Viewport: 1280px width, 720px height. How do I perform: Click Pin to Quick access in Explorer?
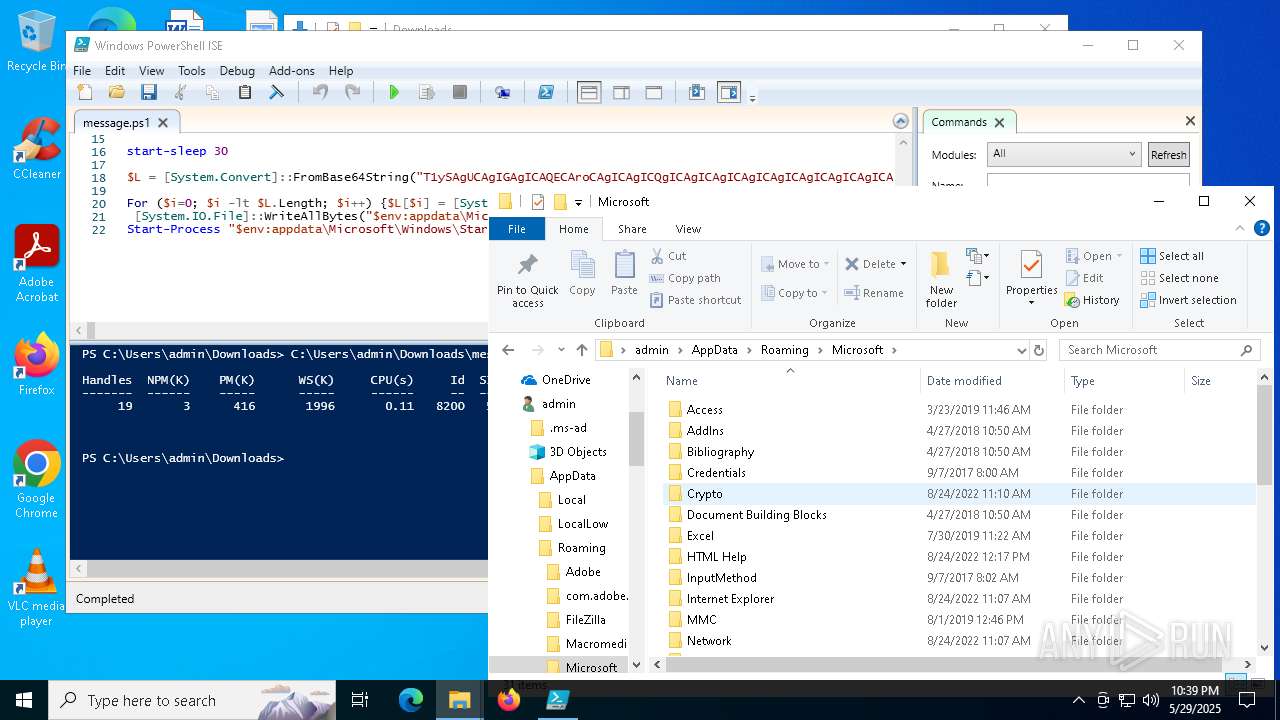click(527, 280)
